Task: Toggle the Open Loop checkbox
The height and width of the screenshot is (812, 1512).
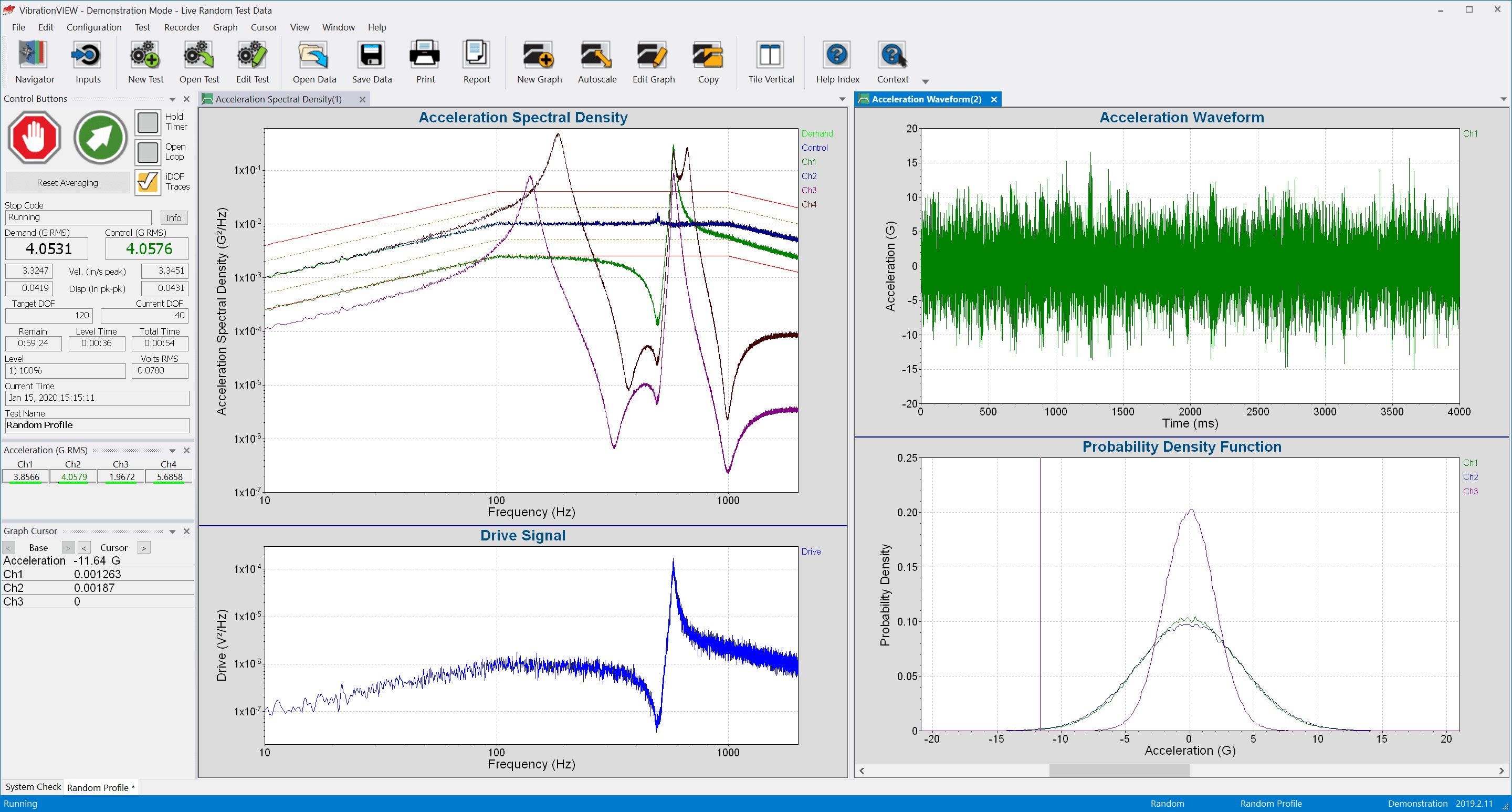Action: 148,152
